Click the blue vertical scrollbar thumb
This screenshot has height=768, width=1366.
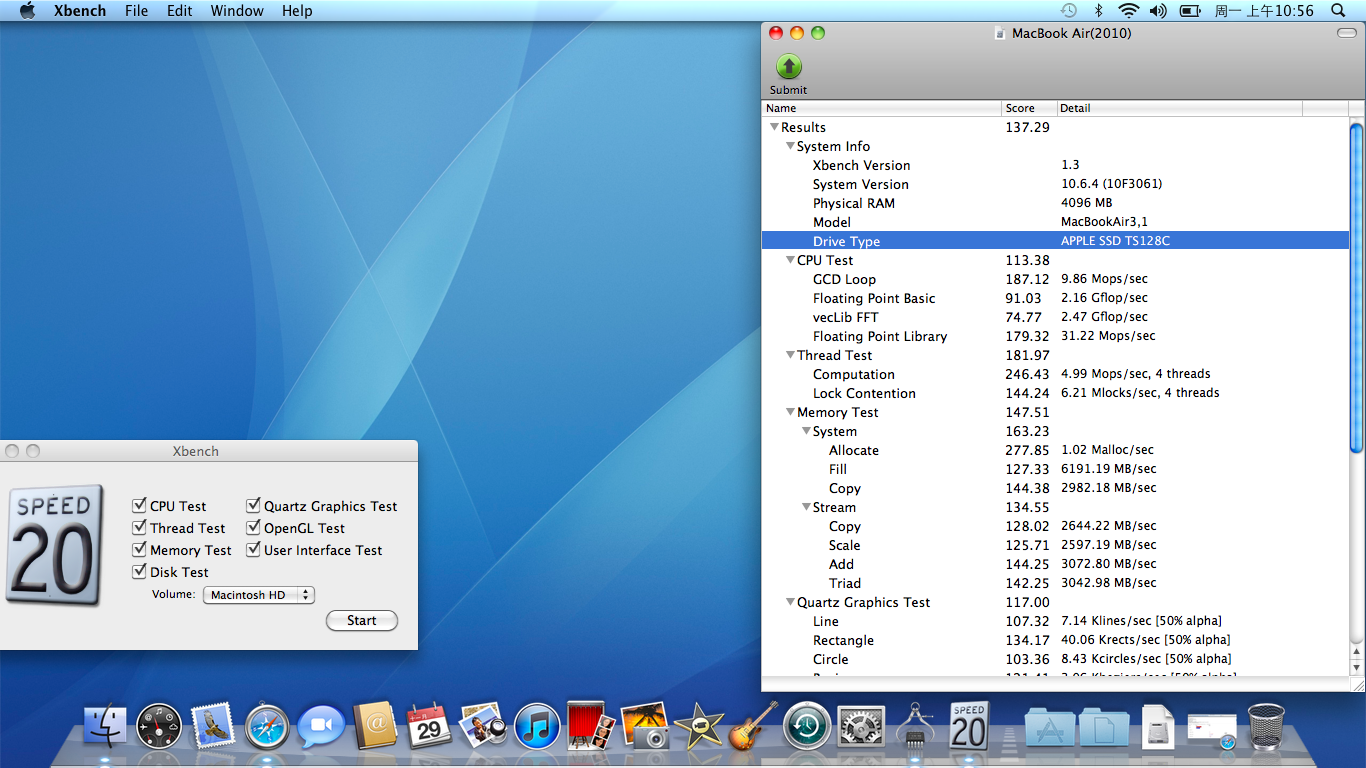point(1356,286)
